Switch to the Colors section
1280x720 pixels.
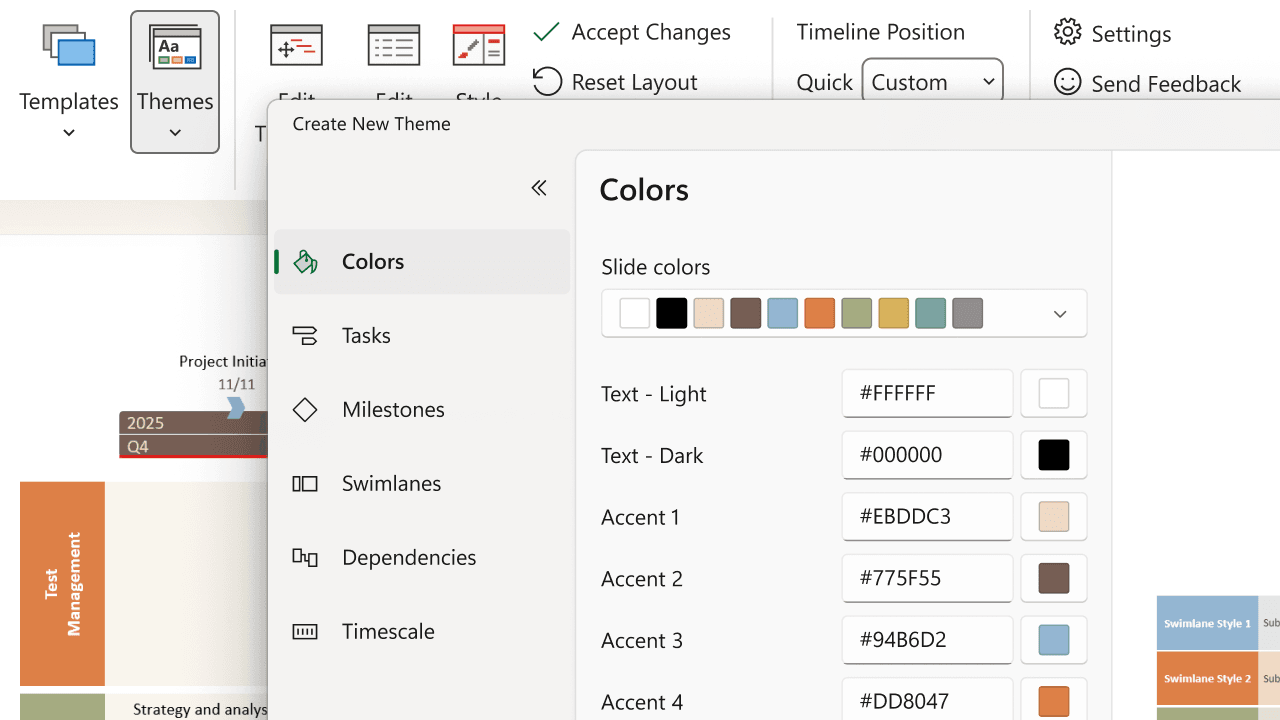[422, 261]
